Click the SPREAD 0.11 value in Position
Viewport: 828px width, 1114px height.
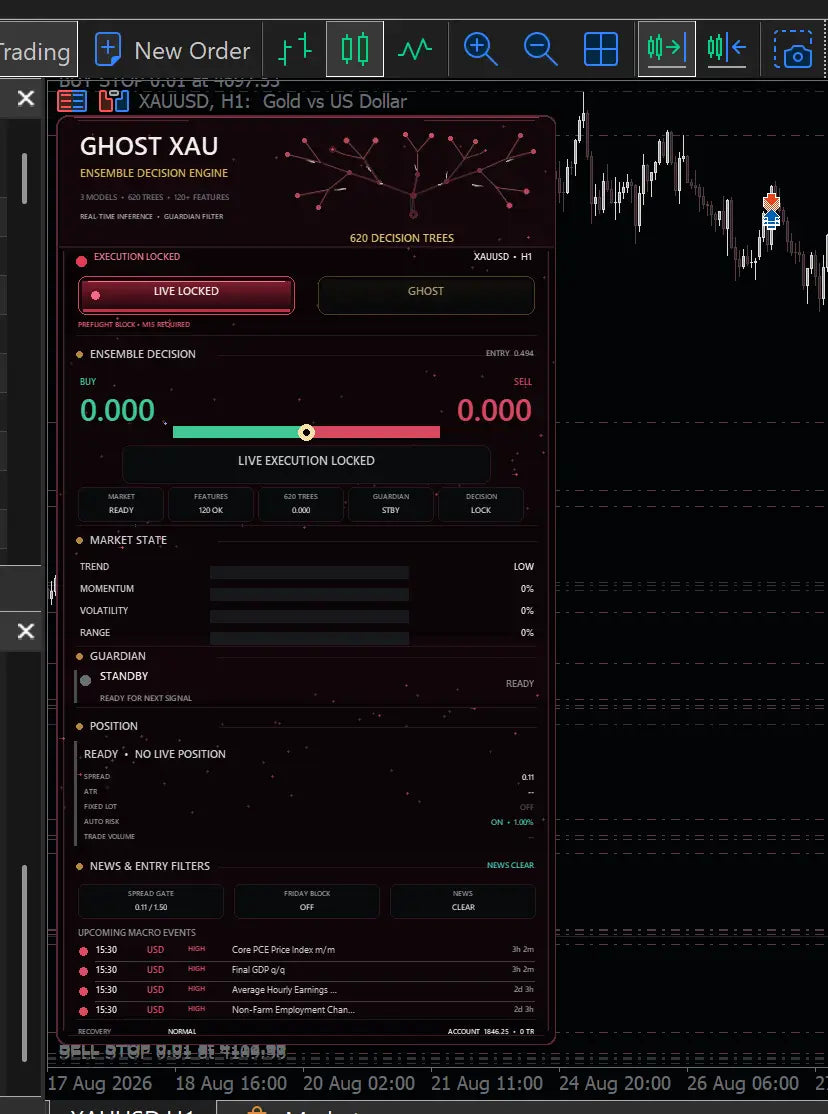pos(527,777)
